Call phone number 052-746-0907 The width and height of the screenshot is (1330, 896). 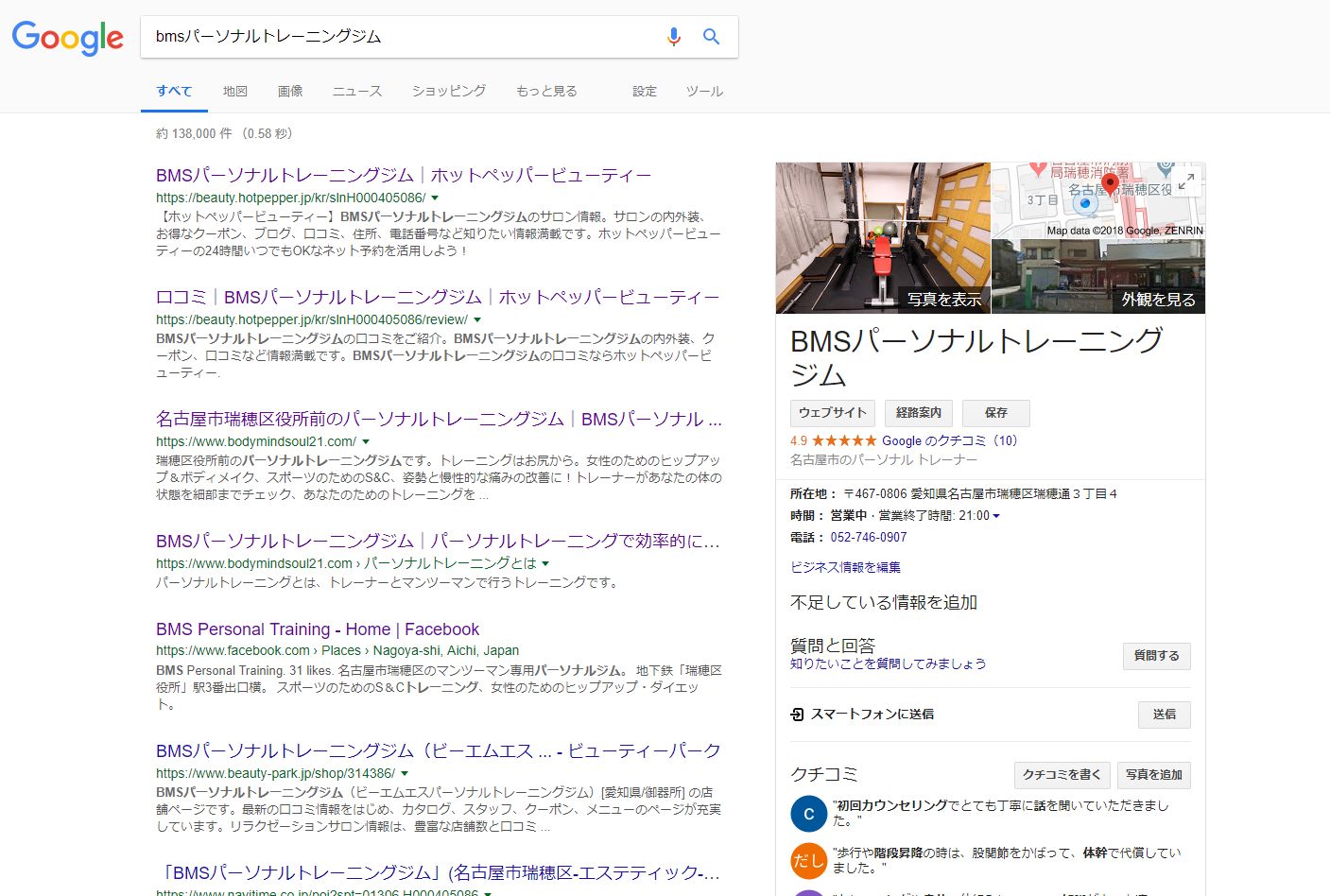869,538
